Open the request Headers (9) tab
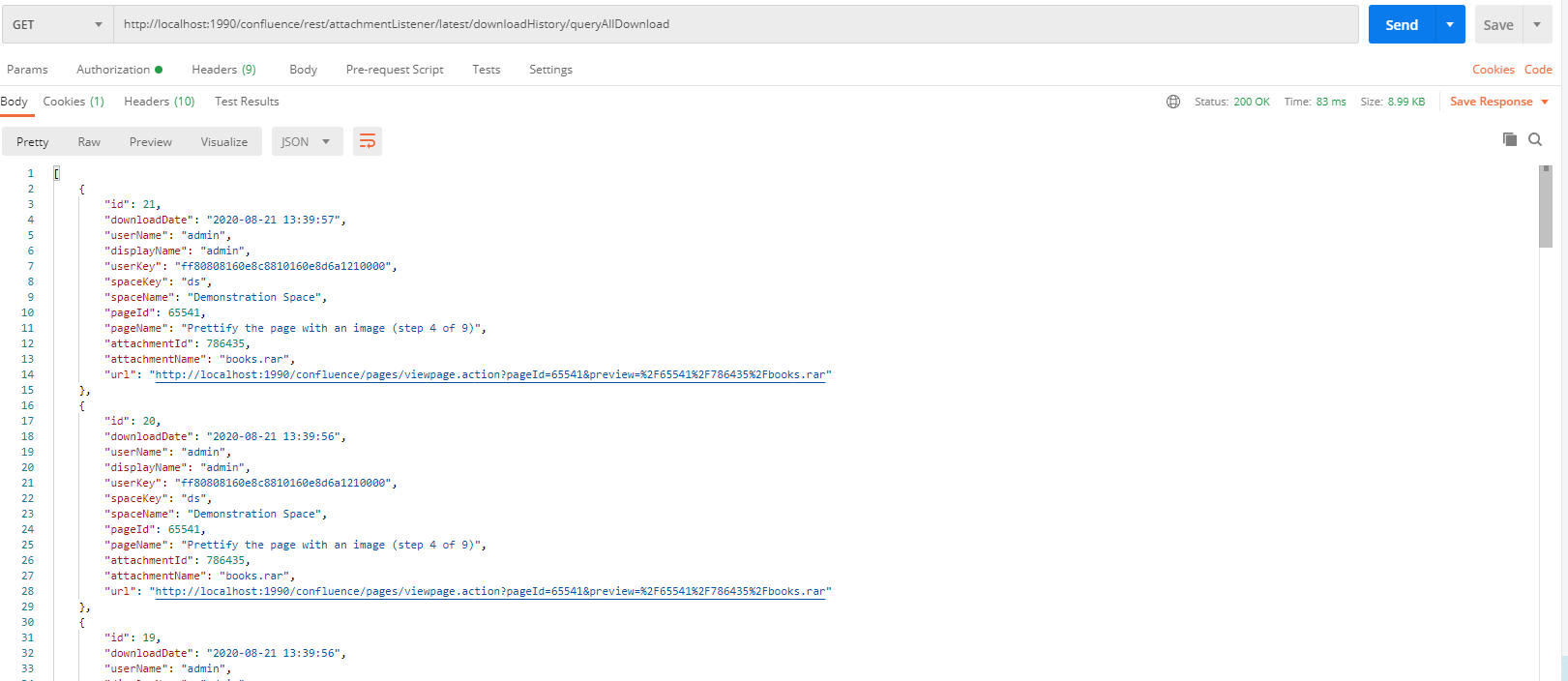 [x=223, y=70]
